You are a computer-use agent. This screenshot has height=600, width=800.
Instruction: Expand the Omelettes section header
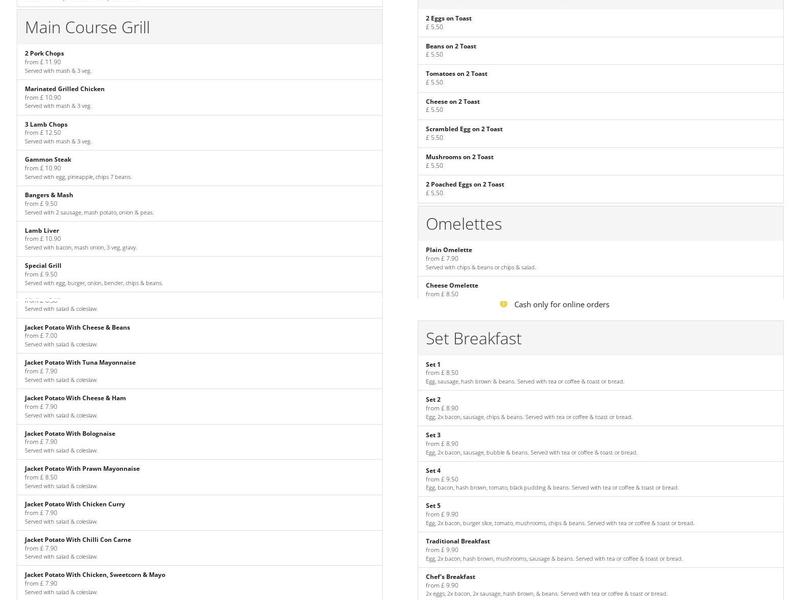tap(600, 224)
